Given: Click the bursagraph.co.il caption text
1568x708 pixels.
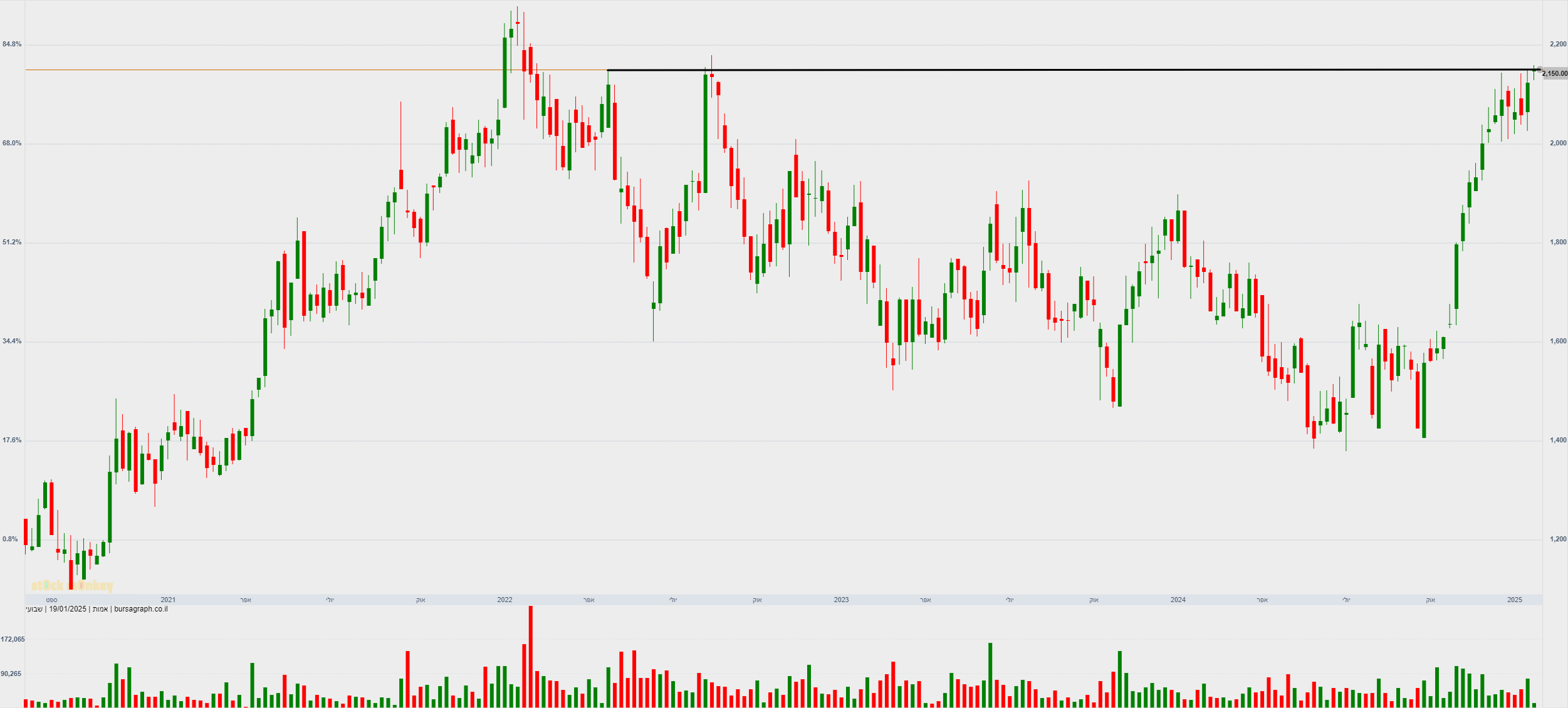Looking at the screenshot, I should (141, 609).
